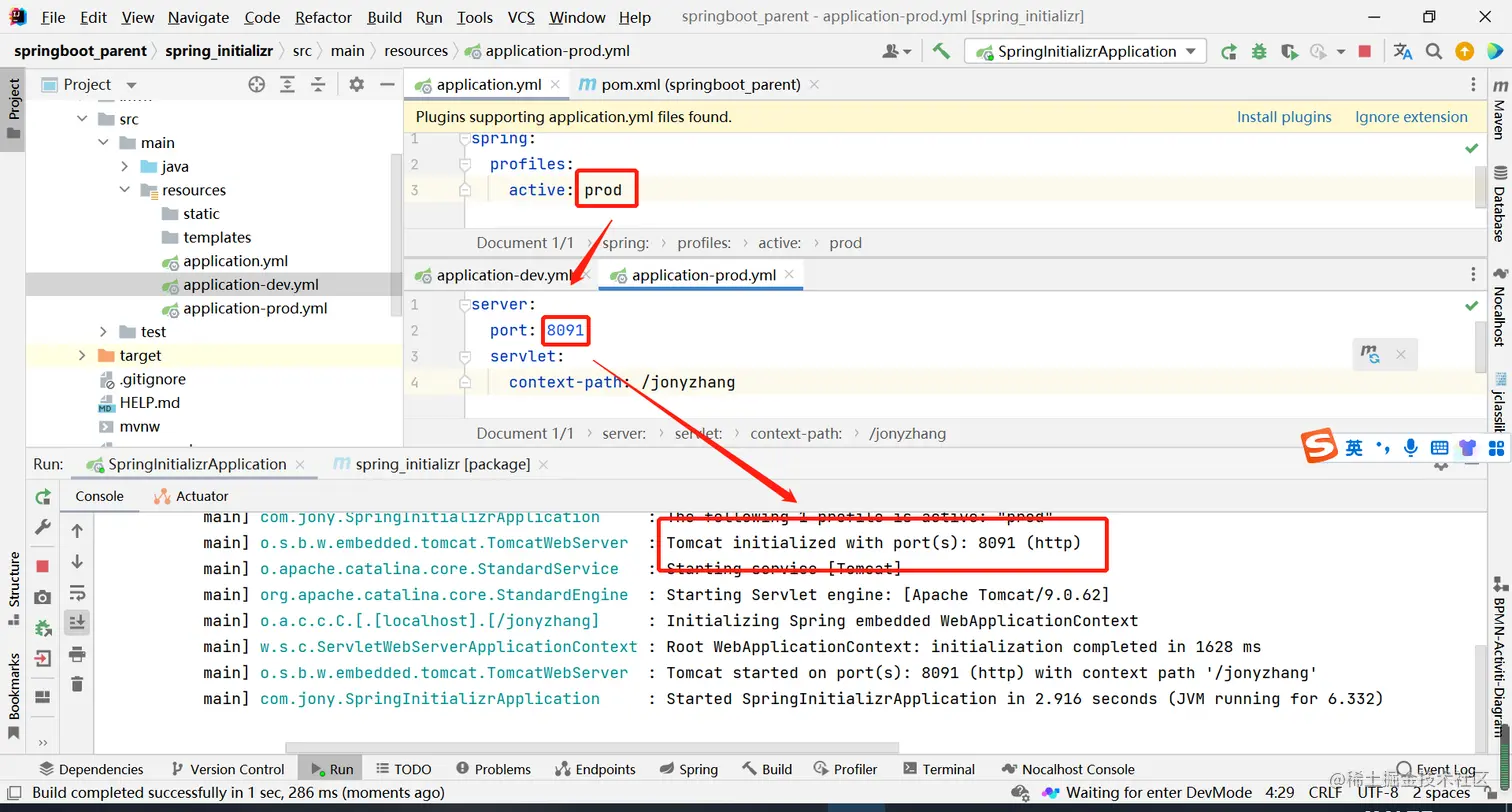This screenshot has height=812, width=1512.
Task: Expand all nodes in the Project panel
Action: [287, 85]
